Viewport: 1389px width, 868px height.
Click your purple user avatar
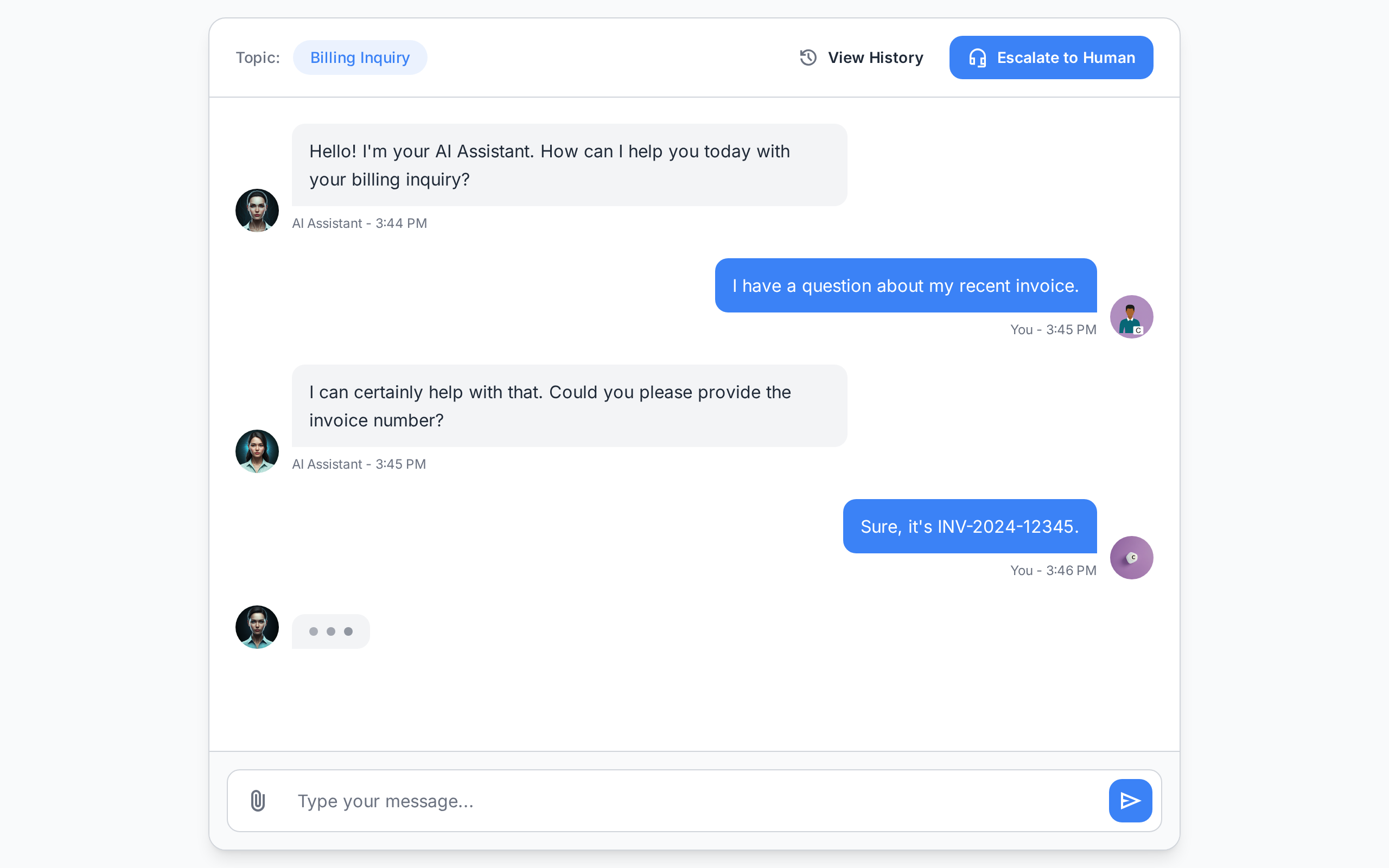(x=1131, y=558)
